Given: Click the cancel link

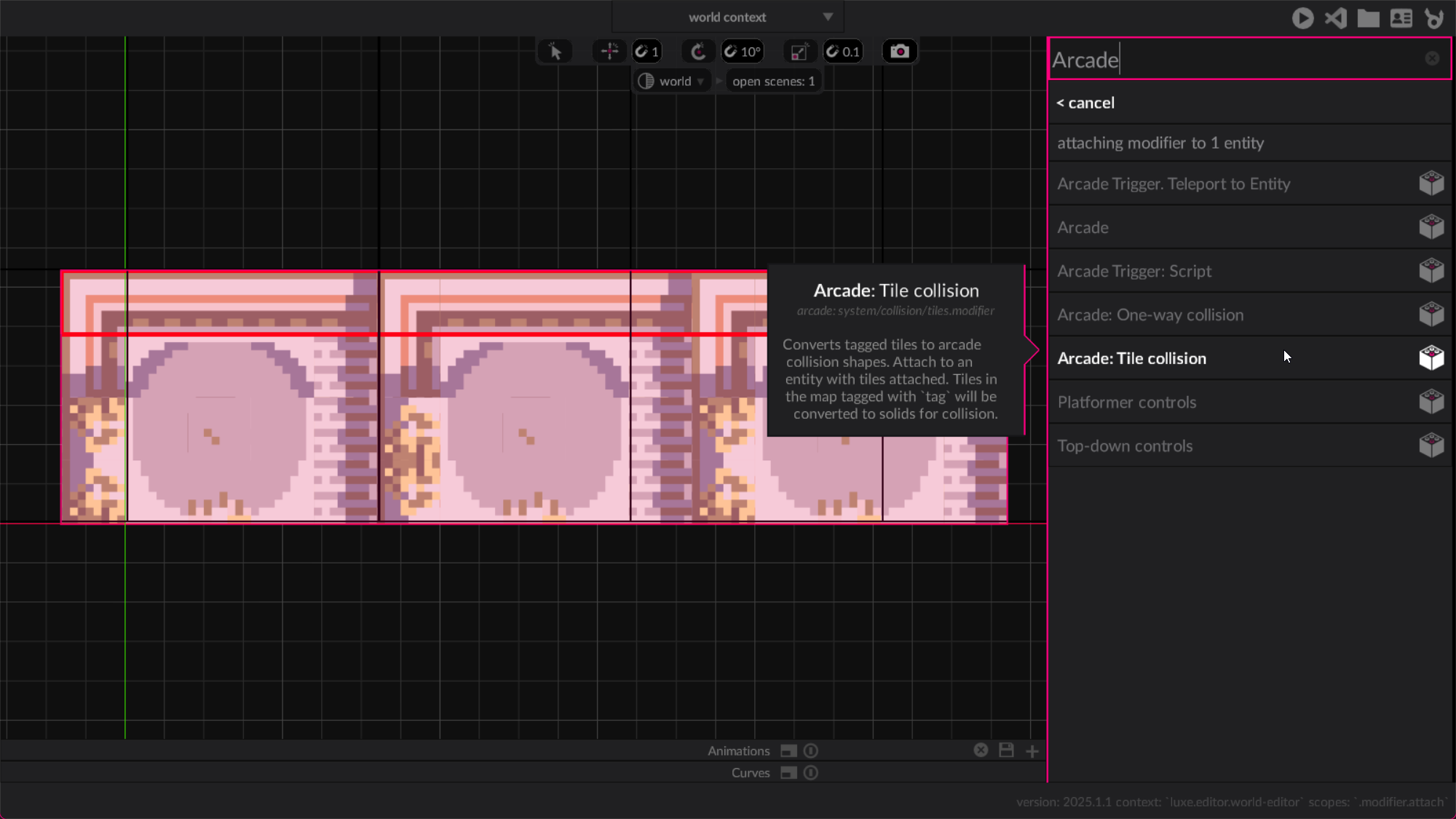Looking at the screenshot, I should click(x=1085, y=103).
